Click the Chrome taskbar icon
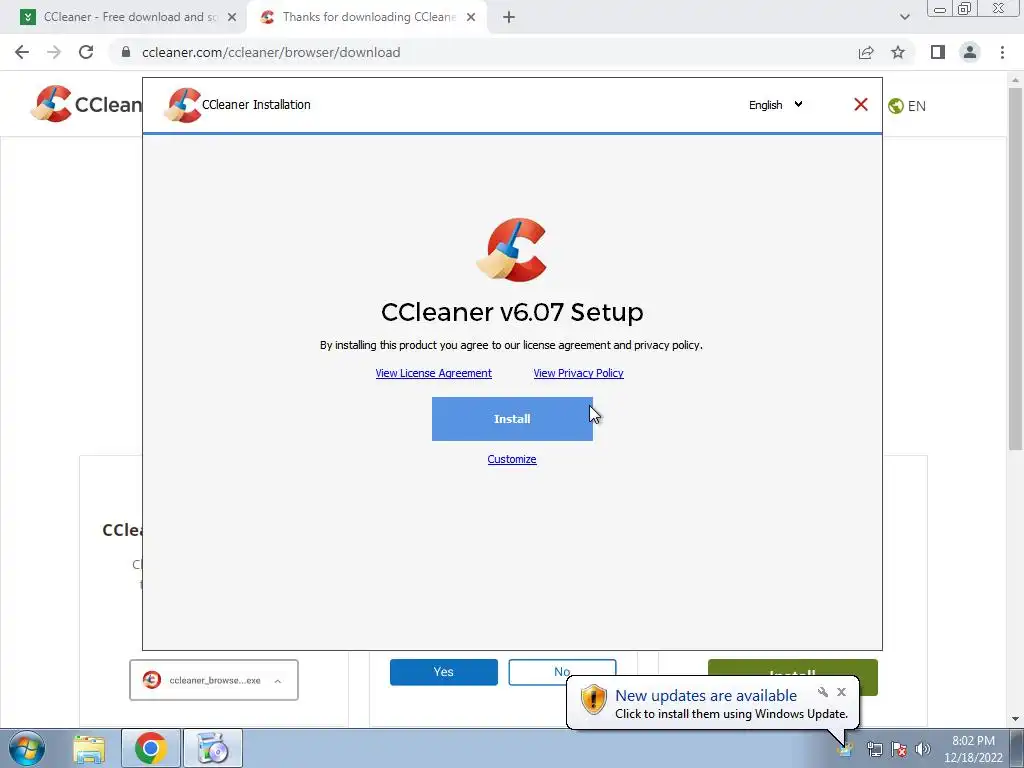1024x768 pixels. (x=151, y=748)
